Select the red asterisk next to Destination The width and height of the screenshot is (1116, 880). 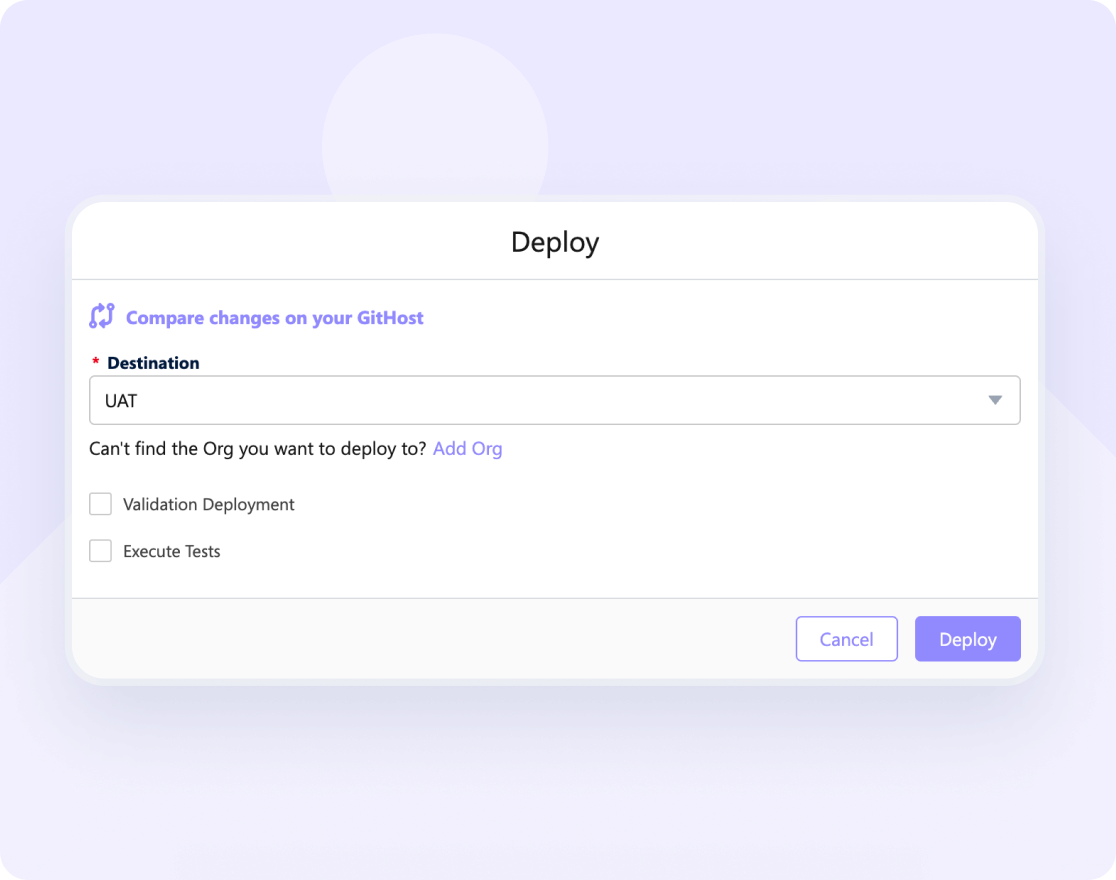pyautogui.click(x=93, y=360)
